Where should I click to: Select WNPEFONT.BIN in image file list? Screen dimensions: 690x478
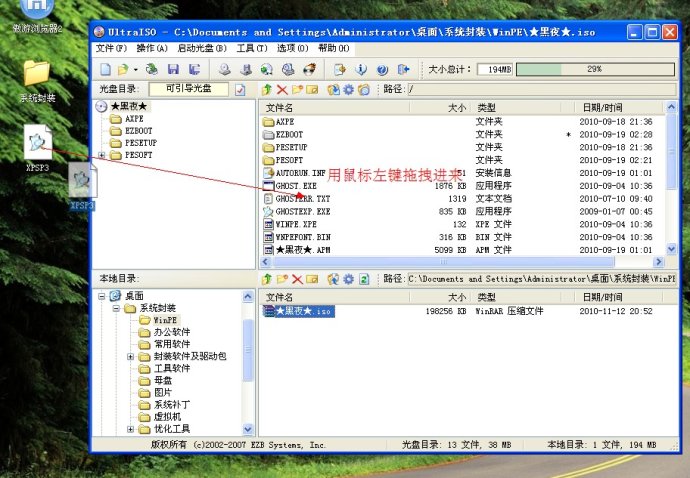[x=303, y=237]
